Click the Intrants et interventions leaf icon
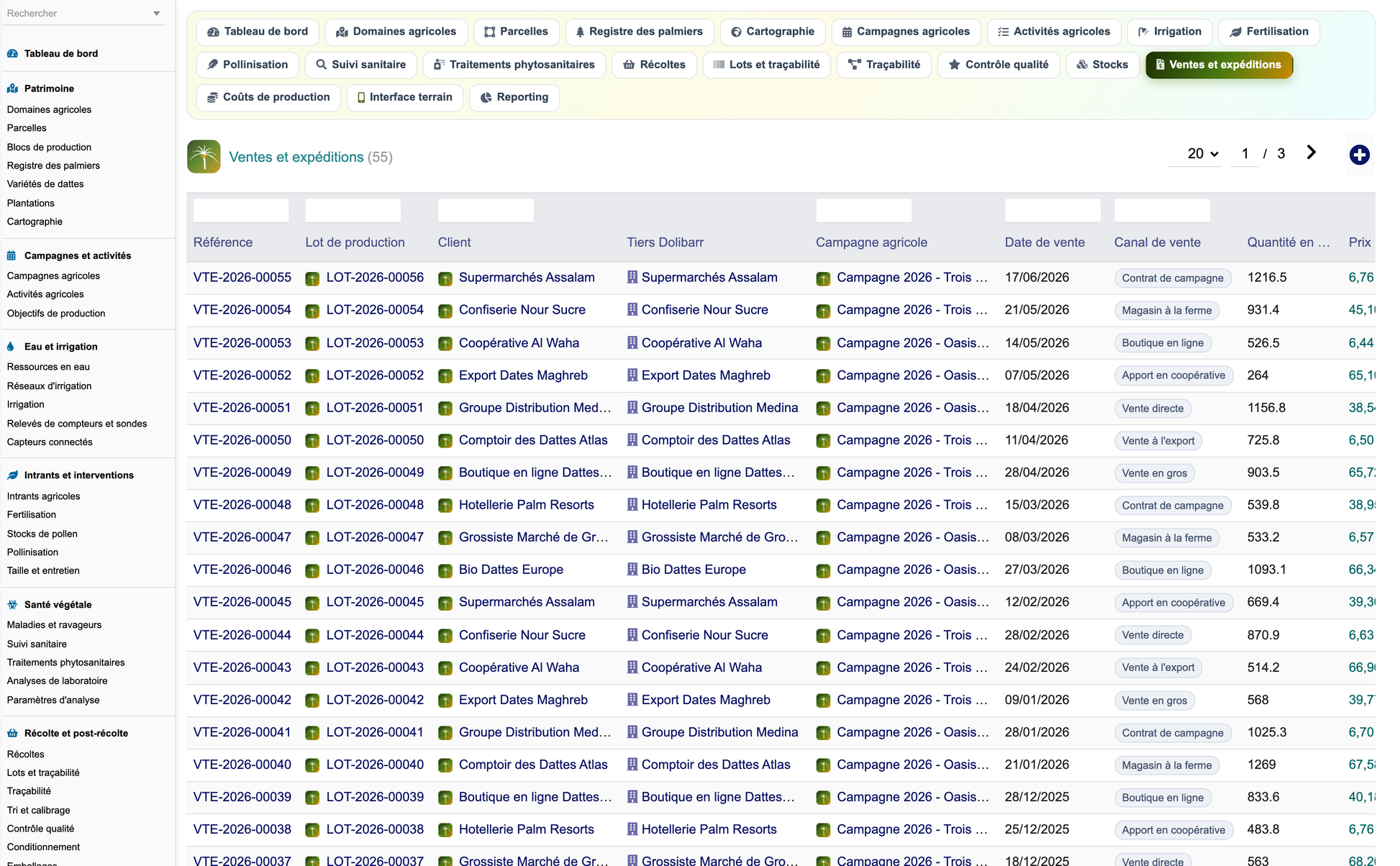1400x866 pixels. pos(12,475)
